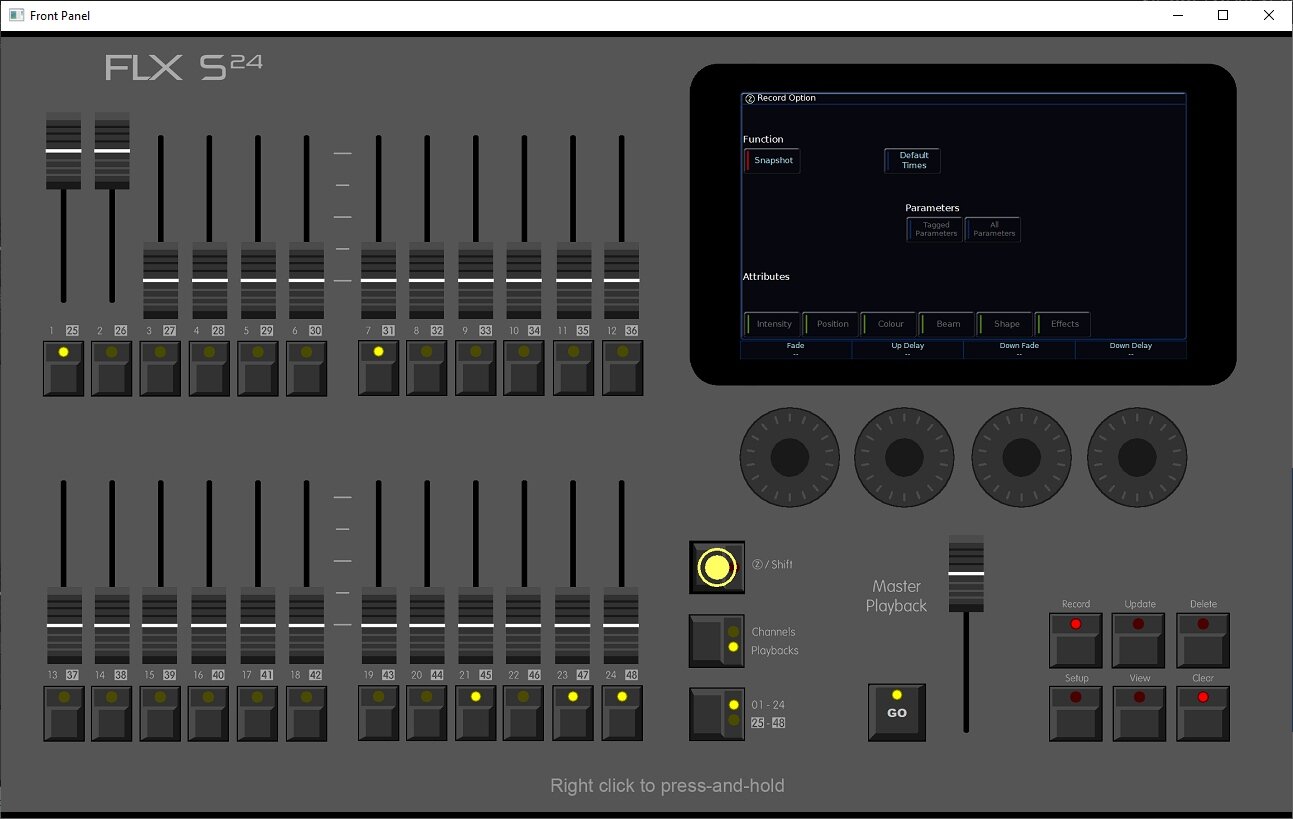1293x819 pixels.
Task: Click the flash button under fader 20
Action: coord(427,713)
